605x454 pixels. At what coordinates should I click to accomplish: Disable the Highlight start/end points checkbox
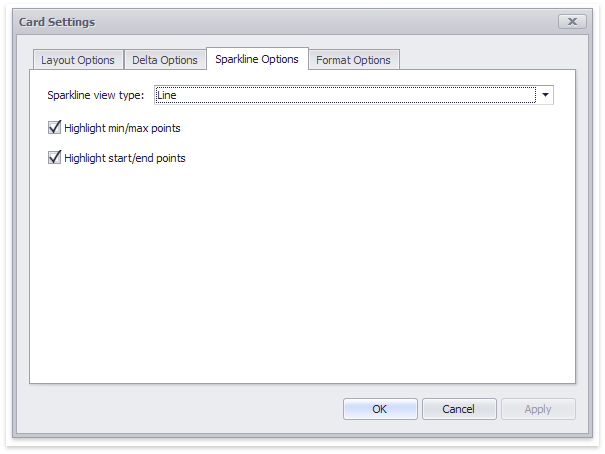(x=55, y=158)
